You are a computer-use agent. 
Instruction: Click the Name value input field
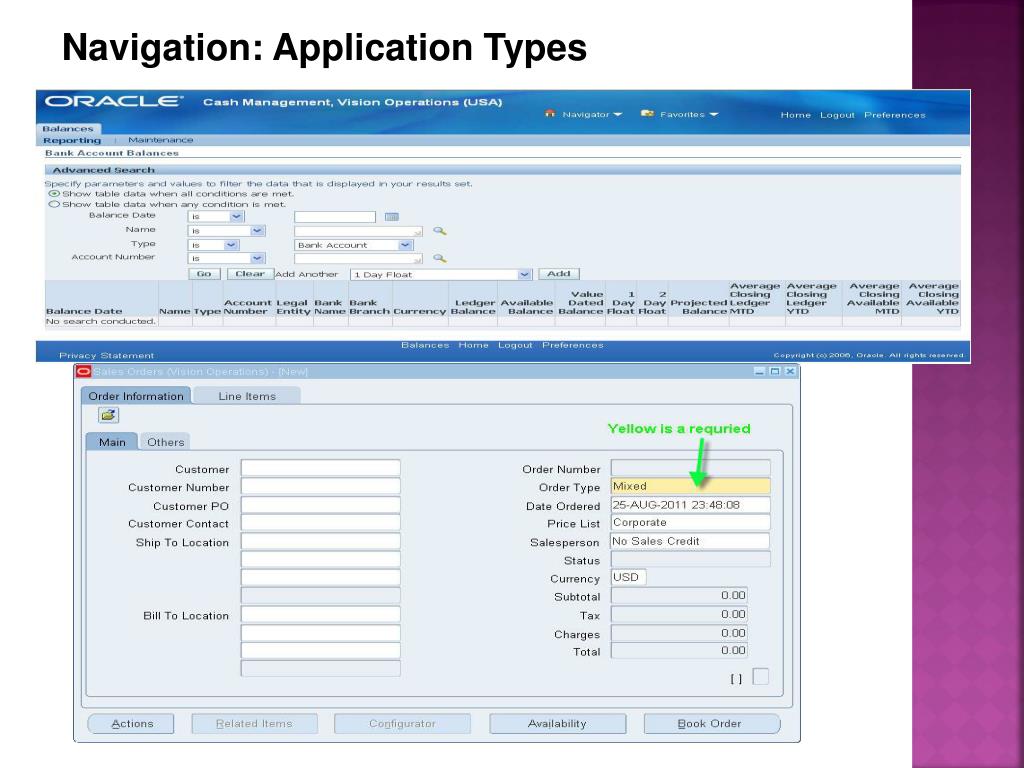pos(358,231)
